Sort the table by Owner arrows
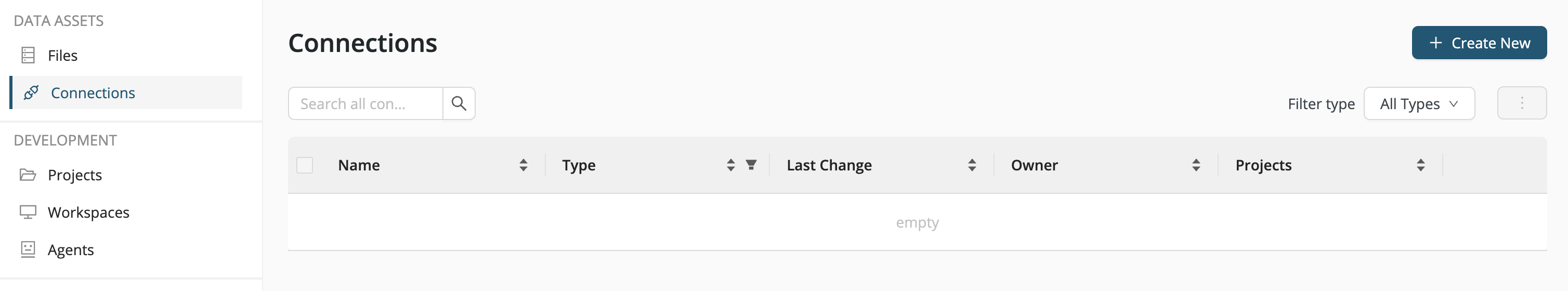 click(1195, 165)
